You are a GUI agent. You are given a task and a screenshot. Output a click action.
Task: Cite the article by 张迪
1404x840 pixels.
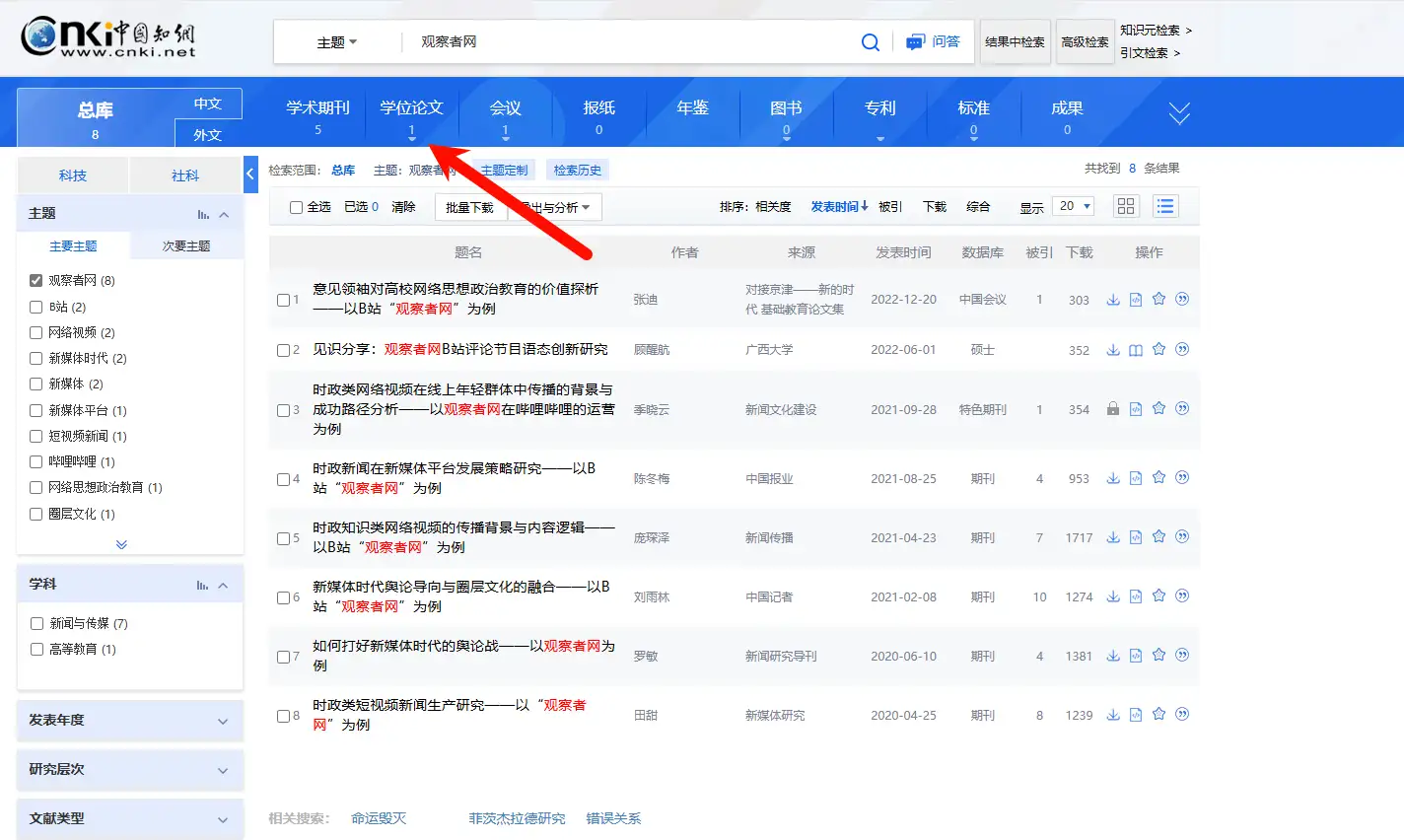coord(1182,299)
